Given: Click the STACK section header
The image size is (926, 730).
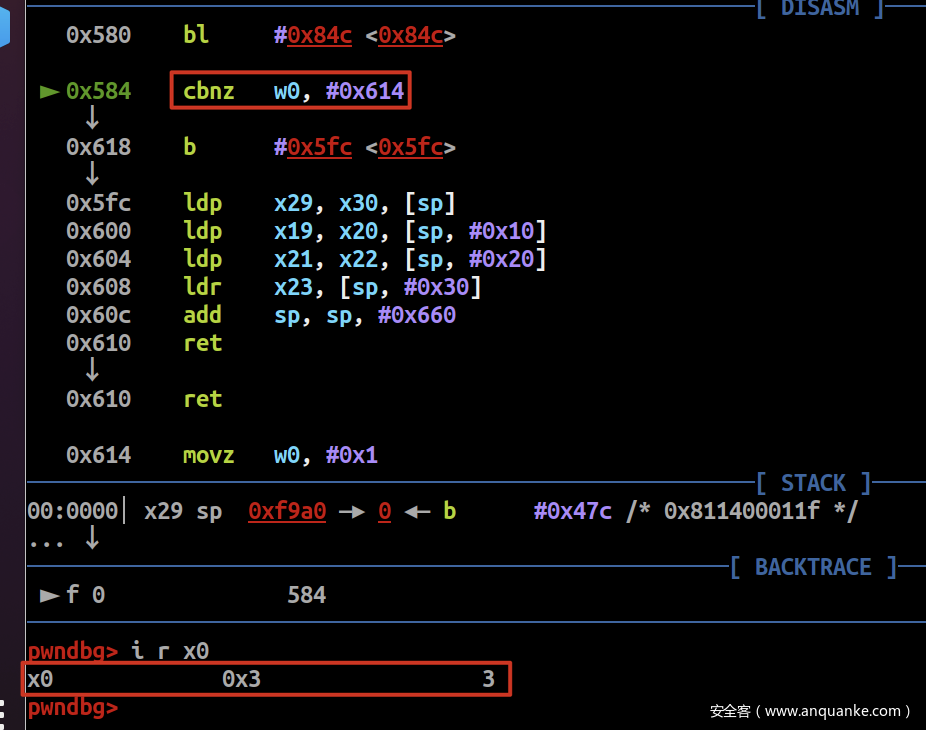Looking at the screenshot, I should [813, 483].
